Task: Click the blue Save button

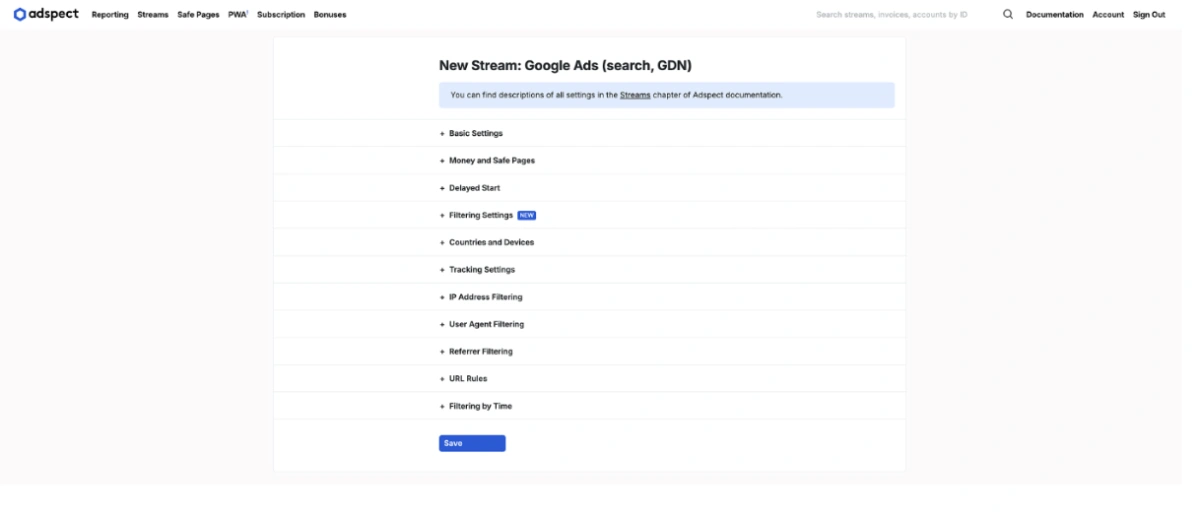Action: point(472,443)
